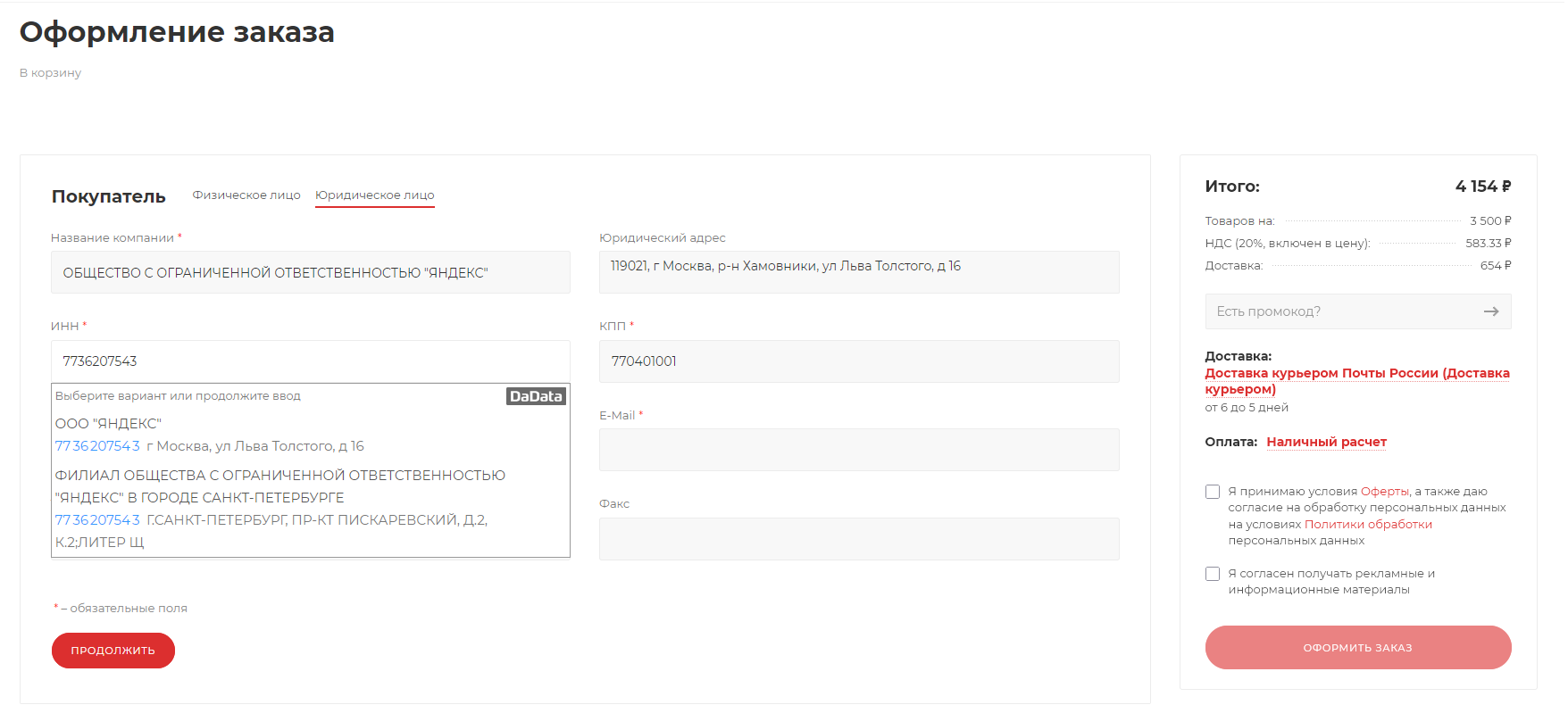Click the promo code arrow icon
Viewport: 1568px width, 705px height.
click(1490, 311)
